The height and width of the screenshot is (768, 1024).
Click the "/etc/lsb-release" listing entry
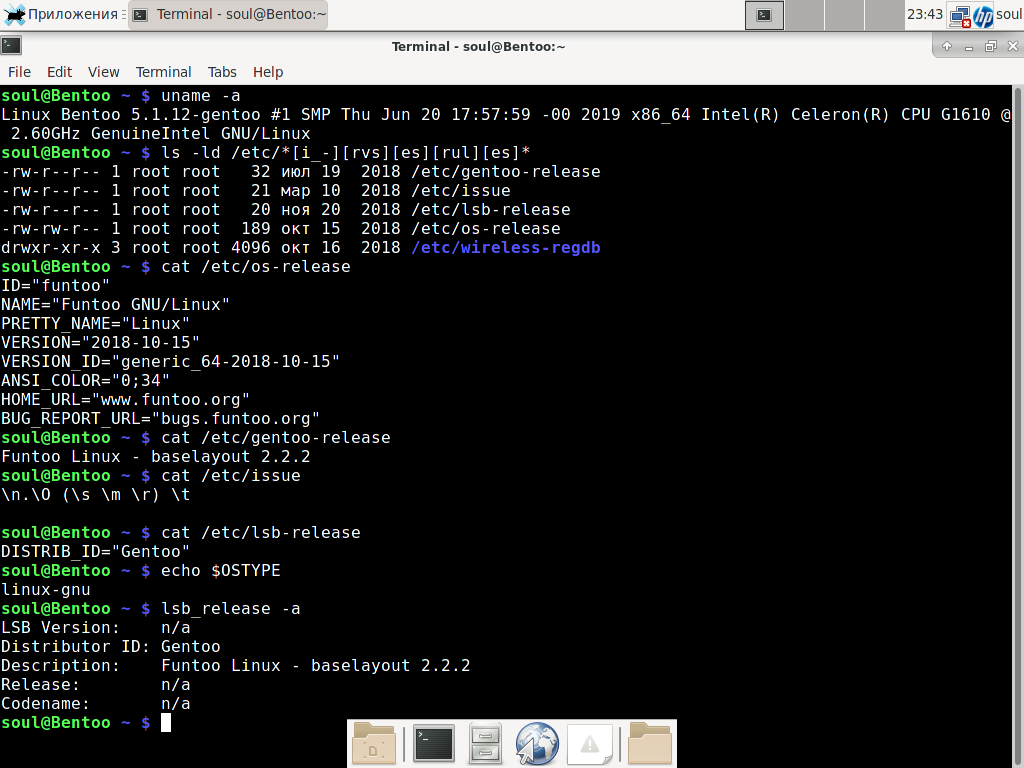(490, 209)
